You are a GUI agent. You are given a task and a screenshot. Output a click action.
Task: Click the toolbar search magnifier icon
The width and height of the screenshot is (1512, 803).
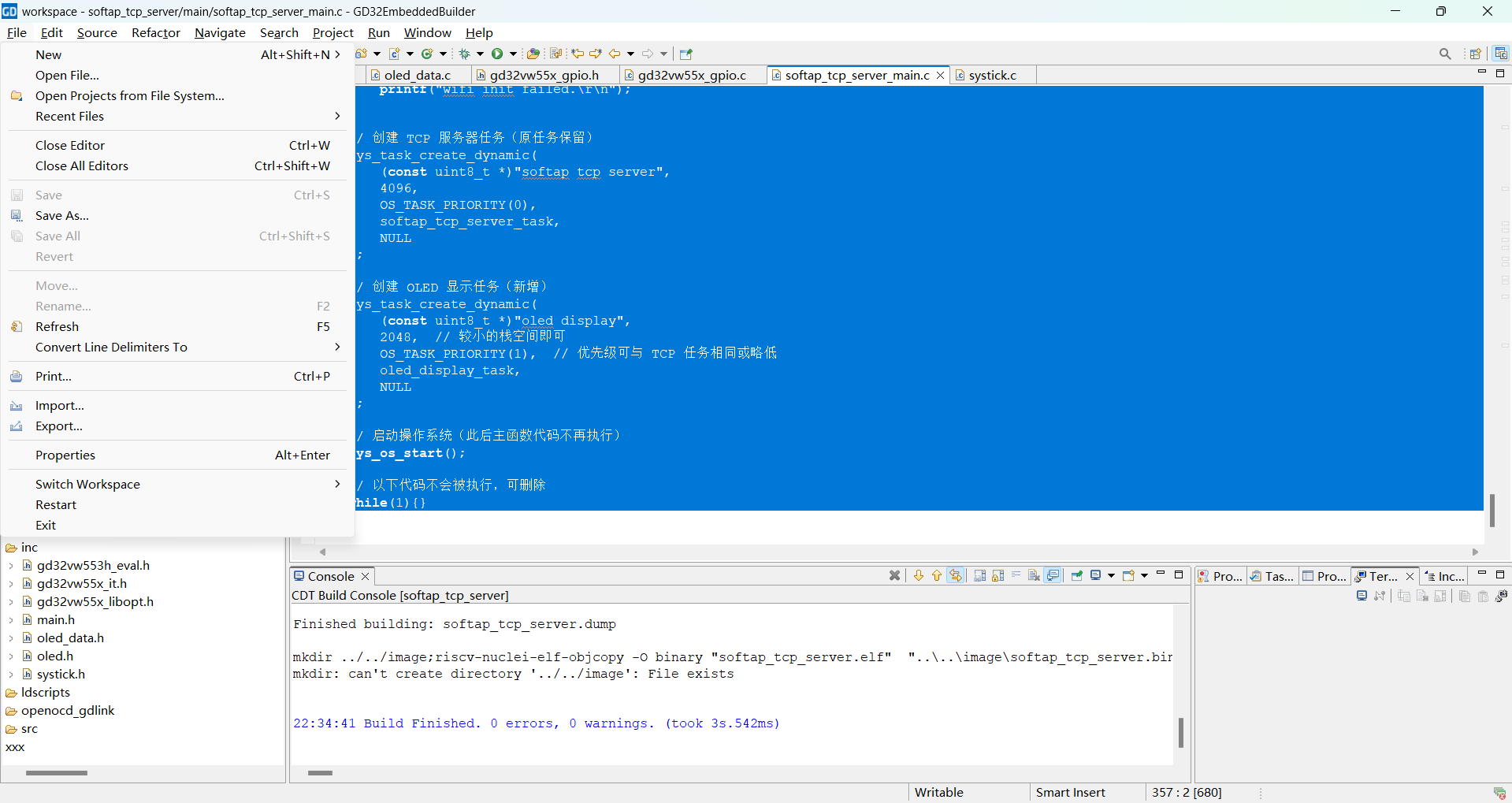pyautogui.click(x=1444, y=54)
